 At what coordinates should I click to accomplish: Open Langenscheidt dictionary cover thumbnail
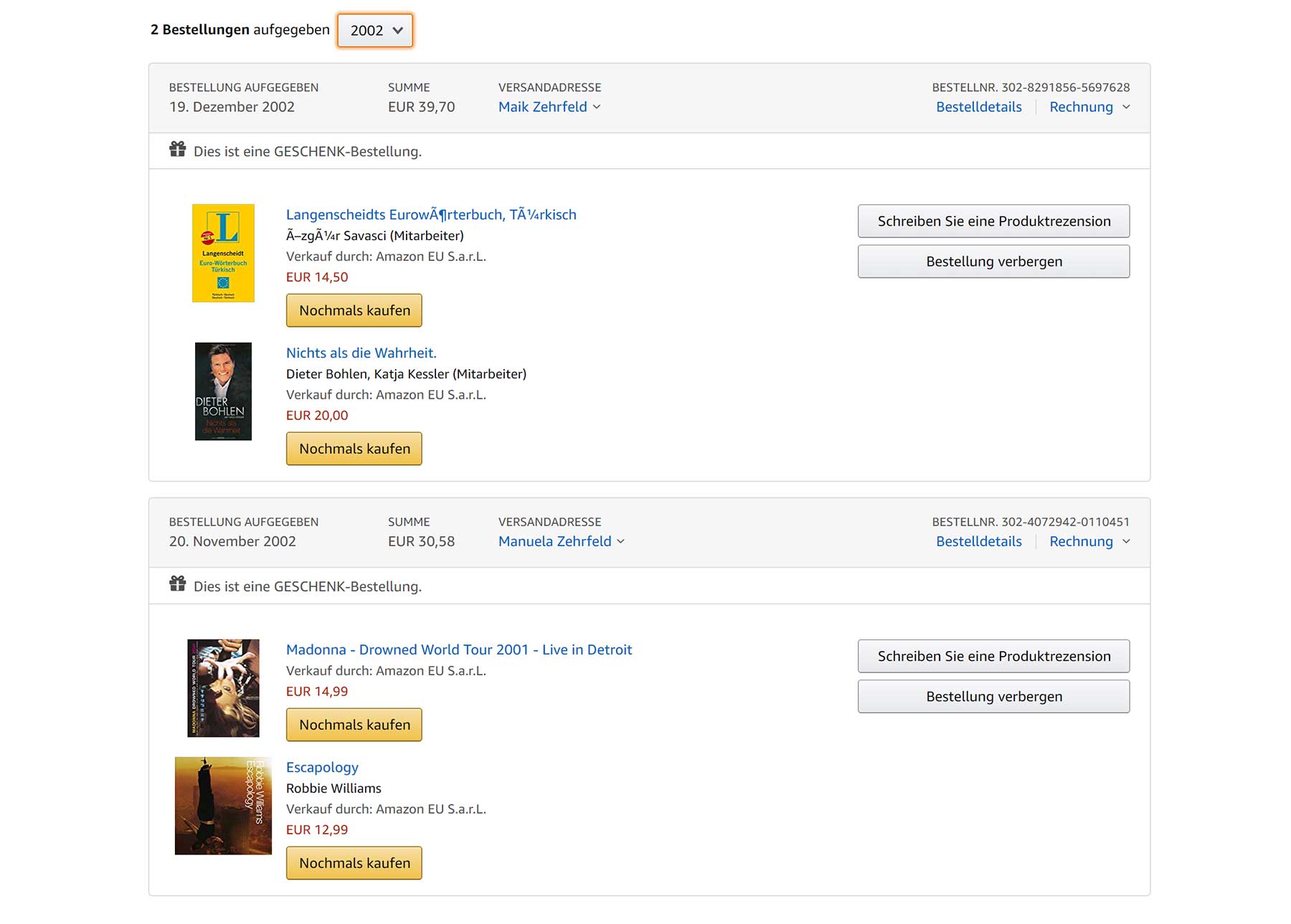click(x=223, y=253)
